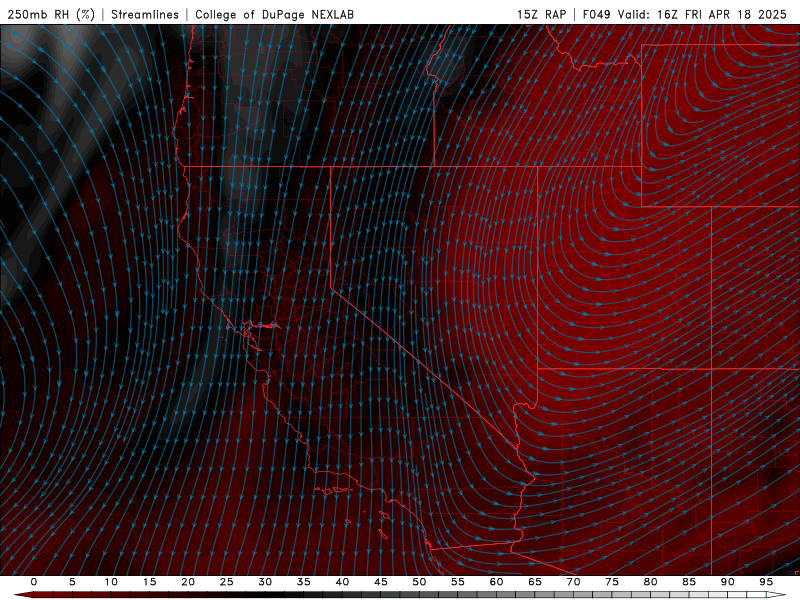800x600 pixels.
Task: Click the colorbar label "55"
Action: point(458,582)
